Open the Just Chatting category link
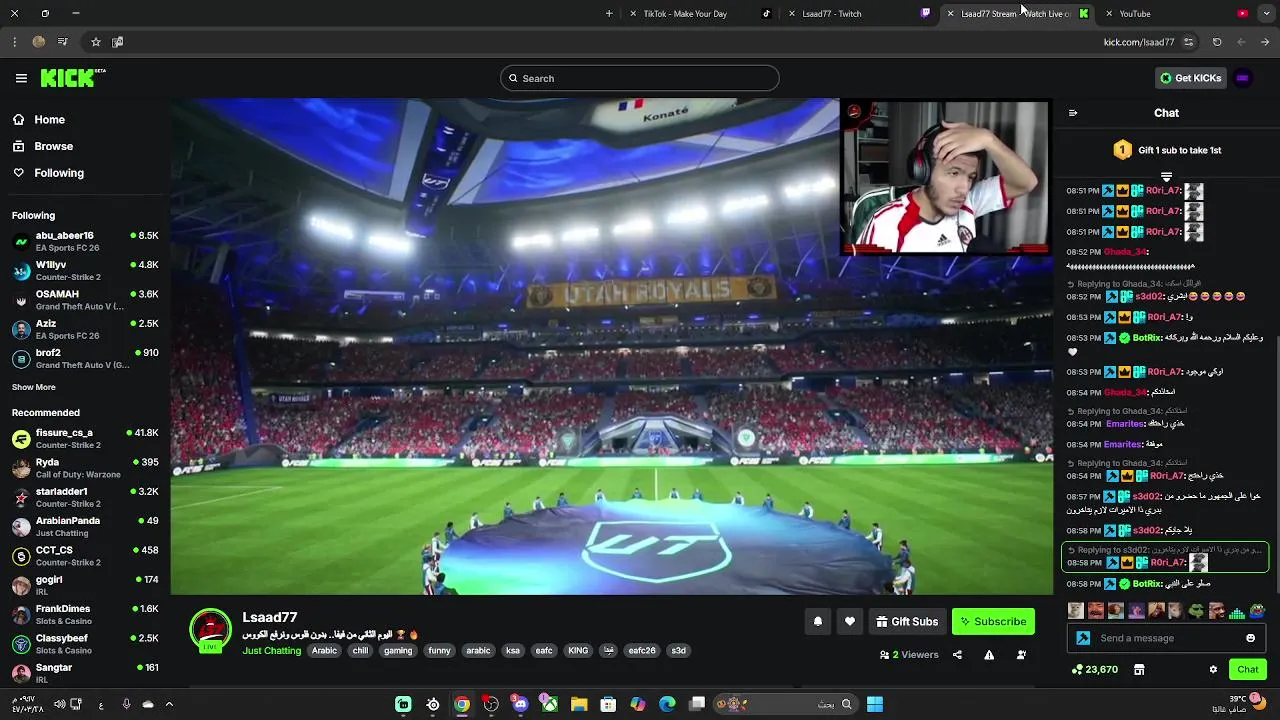Viewport: 1280px width, 720px height. click(x=271, y=651)
